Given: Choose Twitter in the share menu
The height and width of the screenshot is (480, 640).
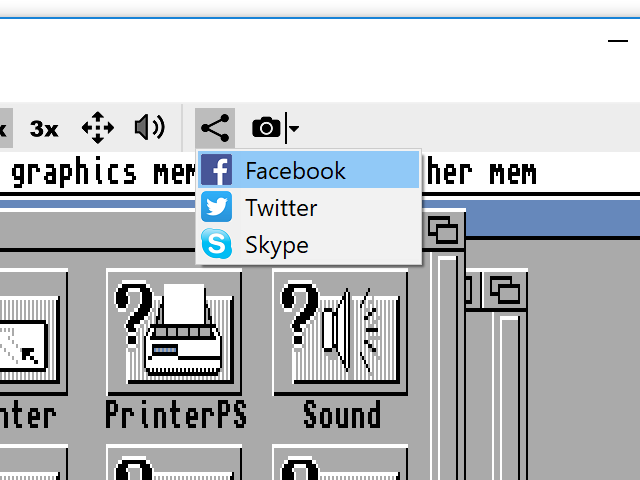Looking at the screenshot, I should coord(309,208).
